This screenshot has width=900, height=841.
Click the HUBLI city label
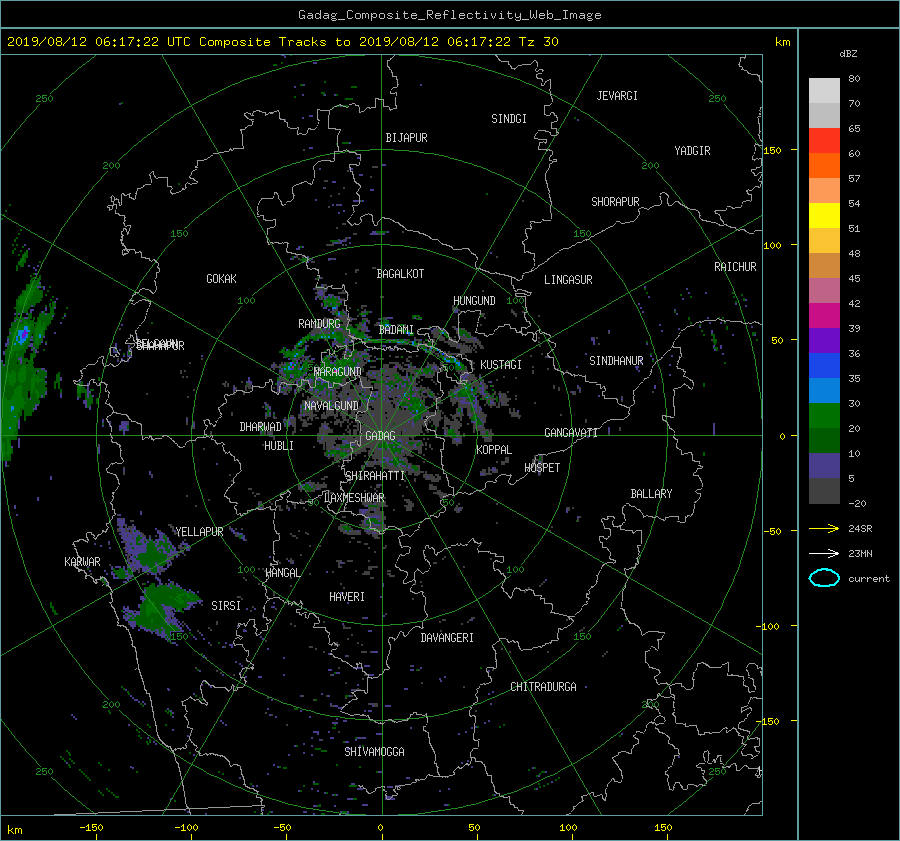279,445
